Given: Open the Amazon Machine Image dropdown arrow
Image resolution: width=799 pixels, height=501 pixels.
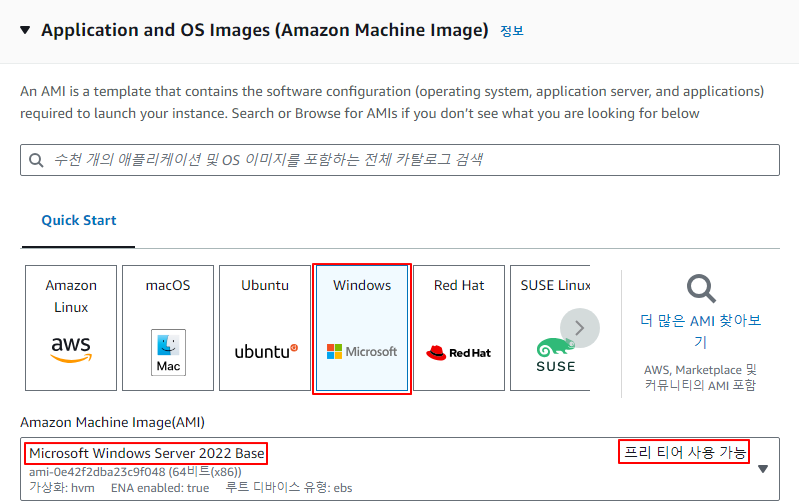Looking at the screenshot, I should [x=763, y=469].
